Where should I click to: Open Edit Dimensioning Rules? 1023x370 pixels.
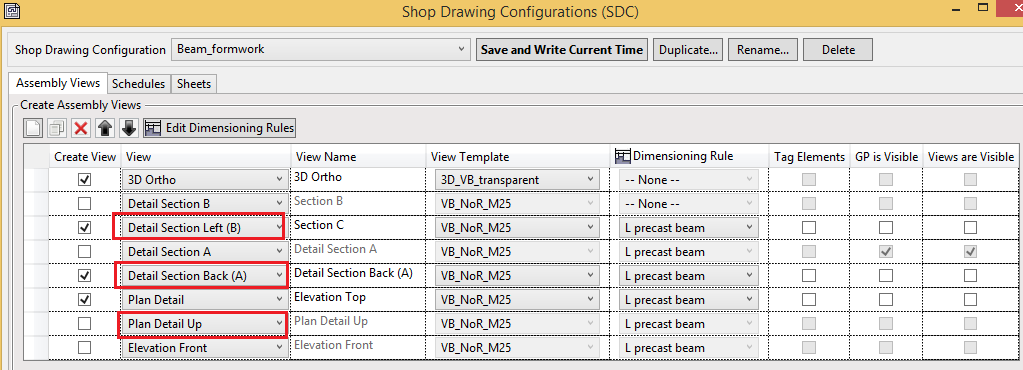point(220,128)
